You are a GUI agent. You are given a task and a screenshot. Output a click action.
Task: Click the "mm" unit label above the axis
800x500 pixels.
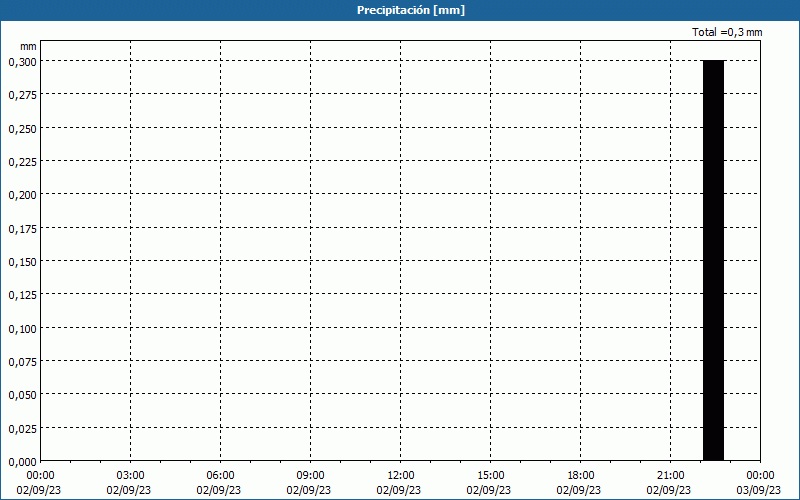[x=28, y=46]
